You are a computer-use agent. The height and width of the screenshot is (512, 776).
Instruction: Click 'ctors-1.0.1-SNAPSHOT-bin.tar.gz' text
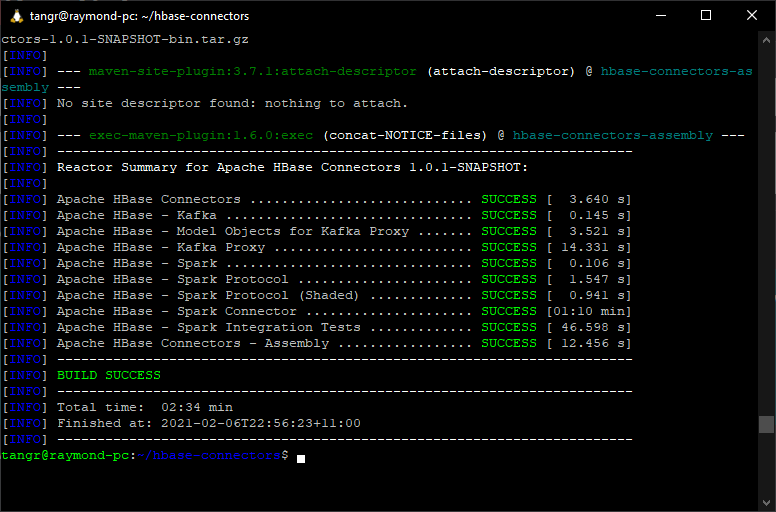[x=125, y=39]
